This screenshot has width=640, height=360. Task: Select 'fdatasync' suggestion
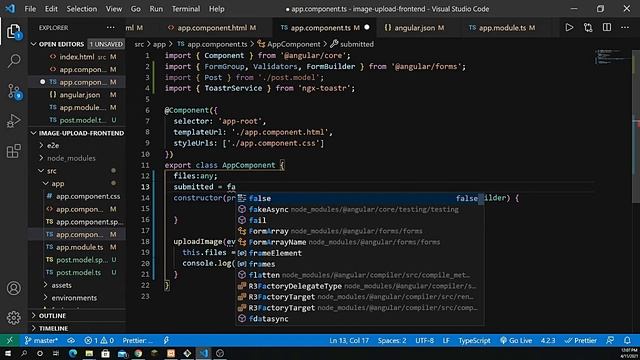coord(360,319)
